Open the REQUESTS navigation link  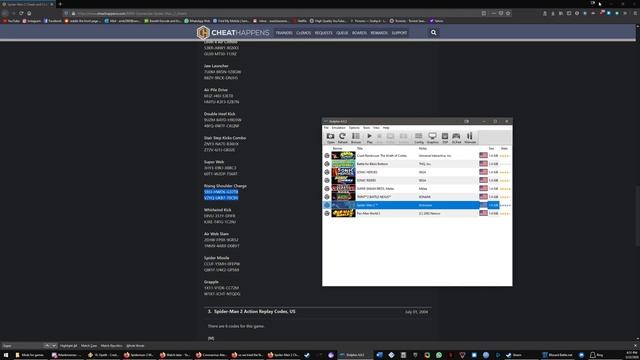323,33
